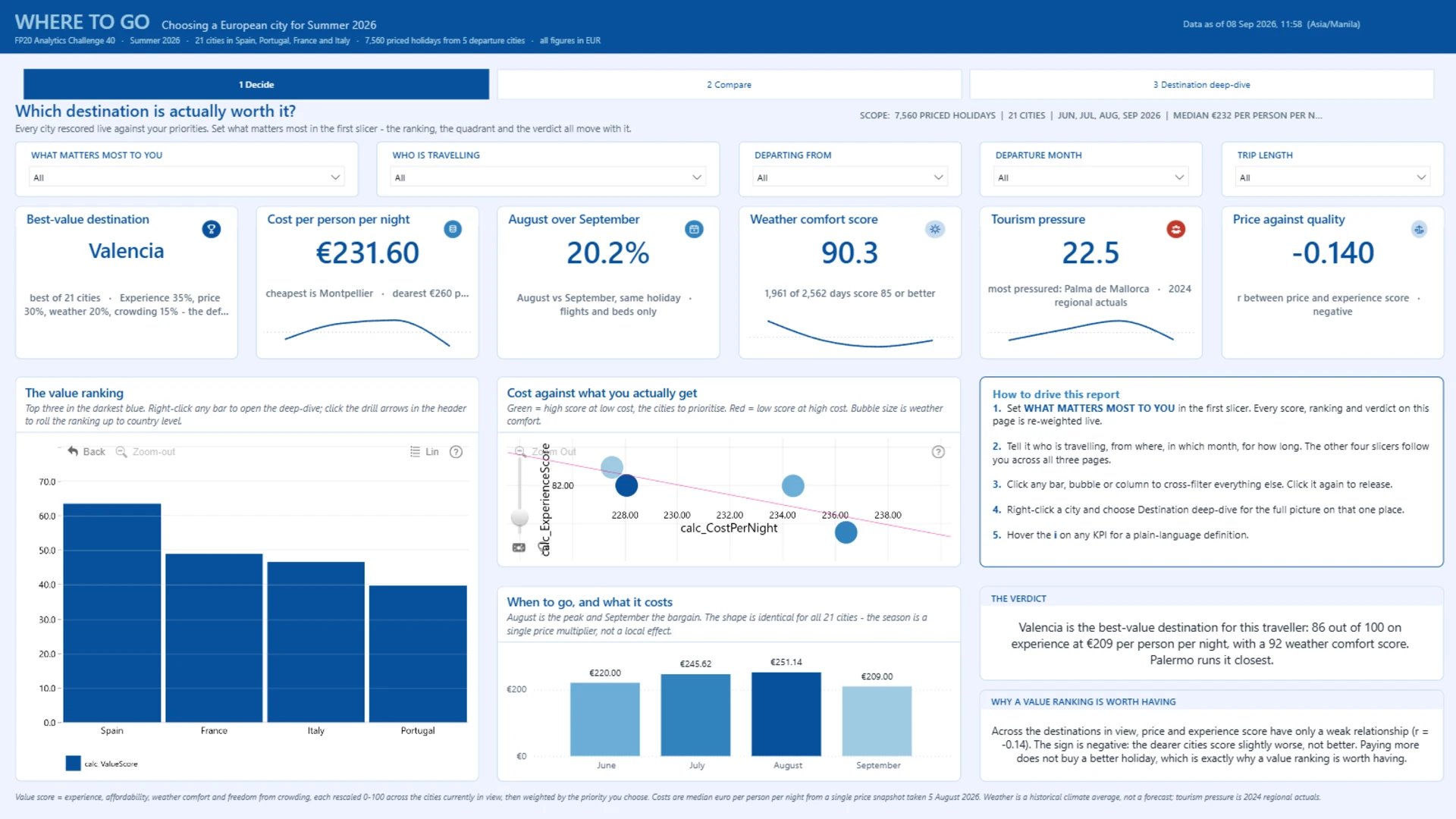1456x819 pixels.
Task: Click the 'WHERE TO GO' report title
Action: [x=83, y=22]
